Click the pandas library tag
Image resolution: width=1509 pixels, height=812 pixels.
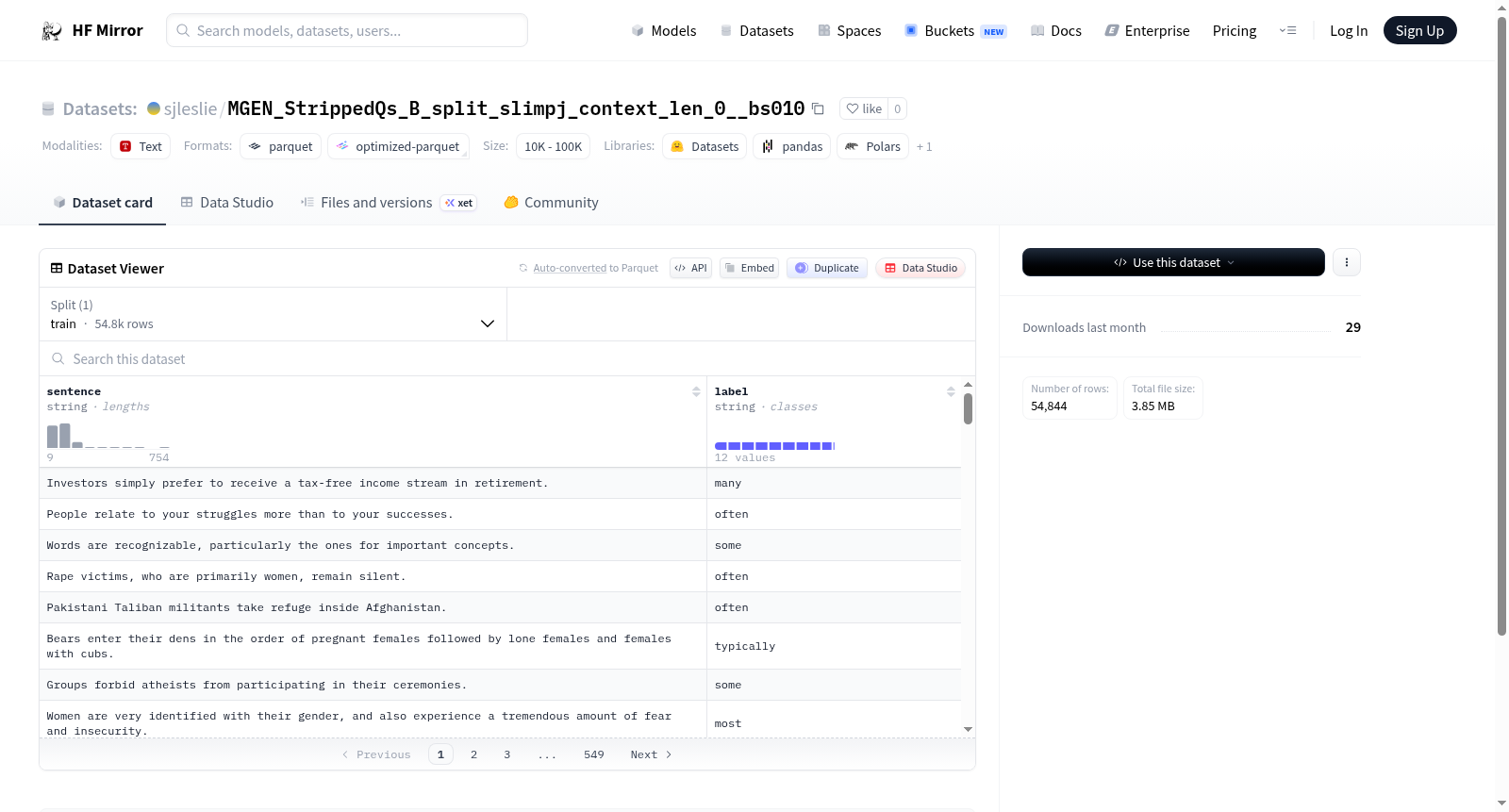tap(792, 146)
